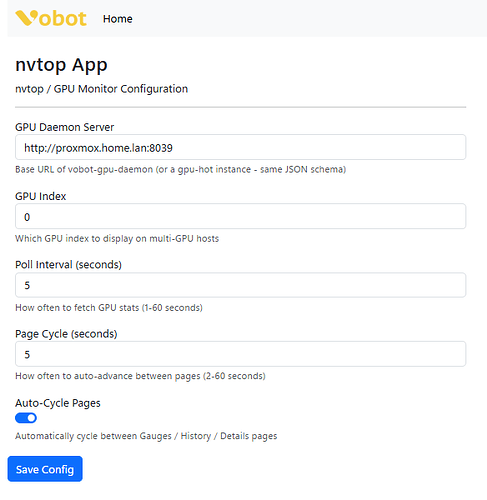Click the 'Base URL of vobot-gpu-daemon' help text
The image size is (487, 500).
180,170
